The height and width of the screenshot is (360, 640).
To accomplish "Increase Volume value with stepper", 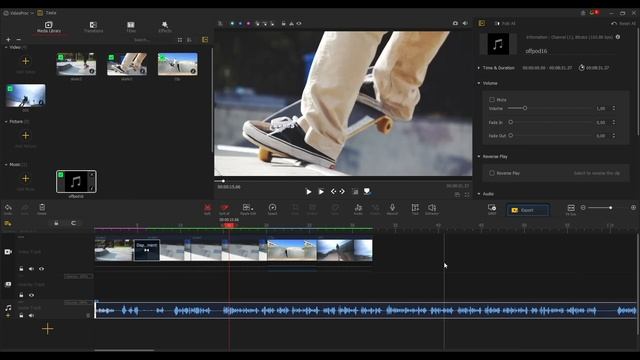I will 613,107.
